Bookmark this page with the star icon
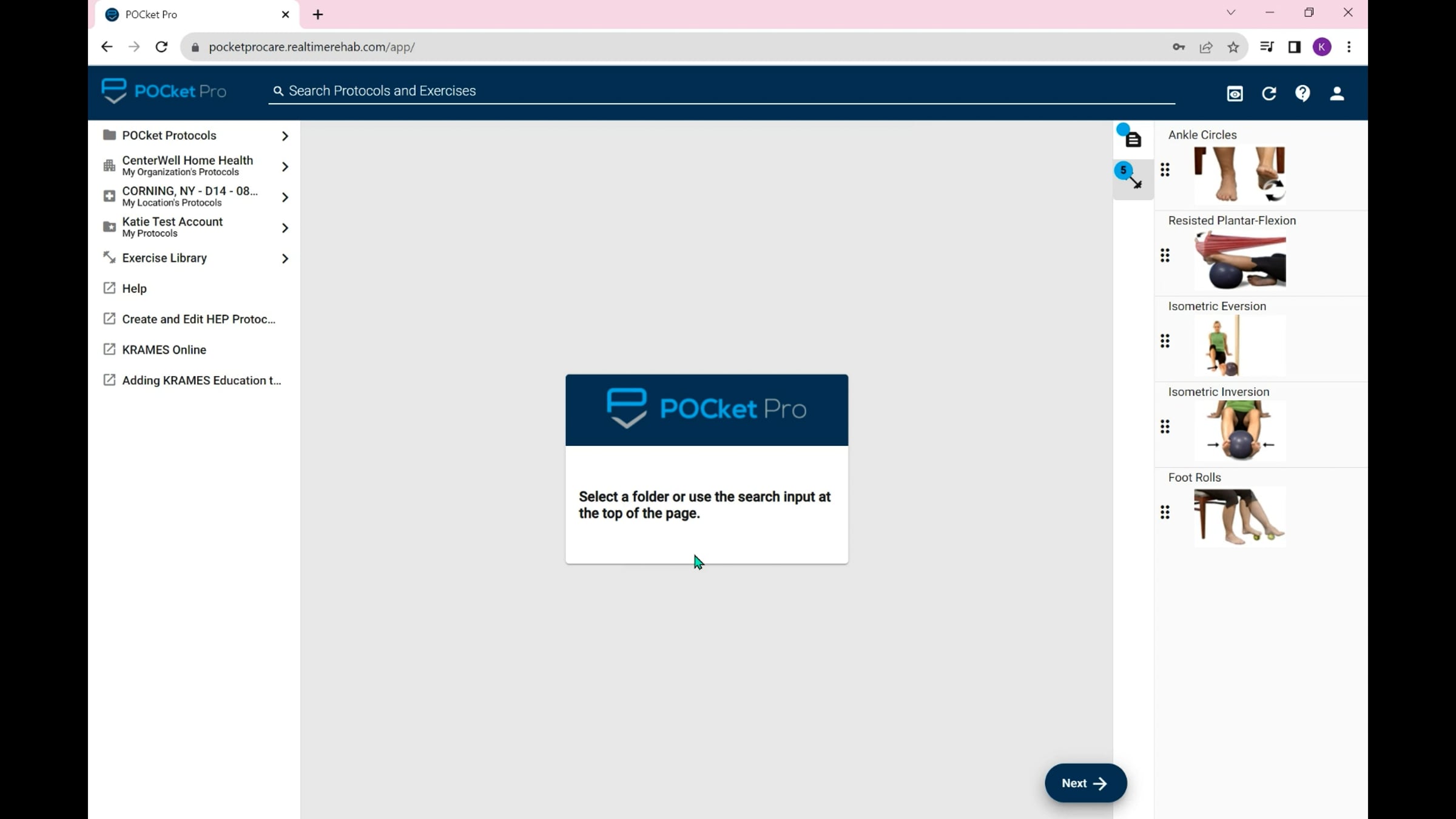Viewport: 1456px width, 819px height. click(1233, 47)
